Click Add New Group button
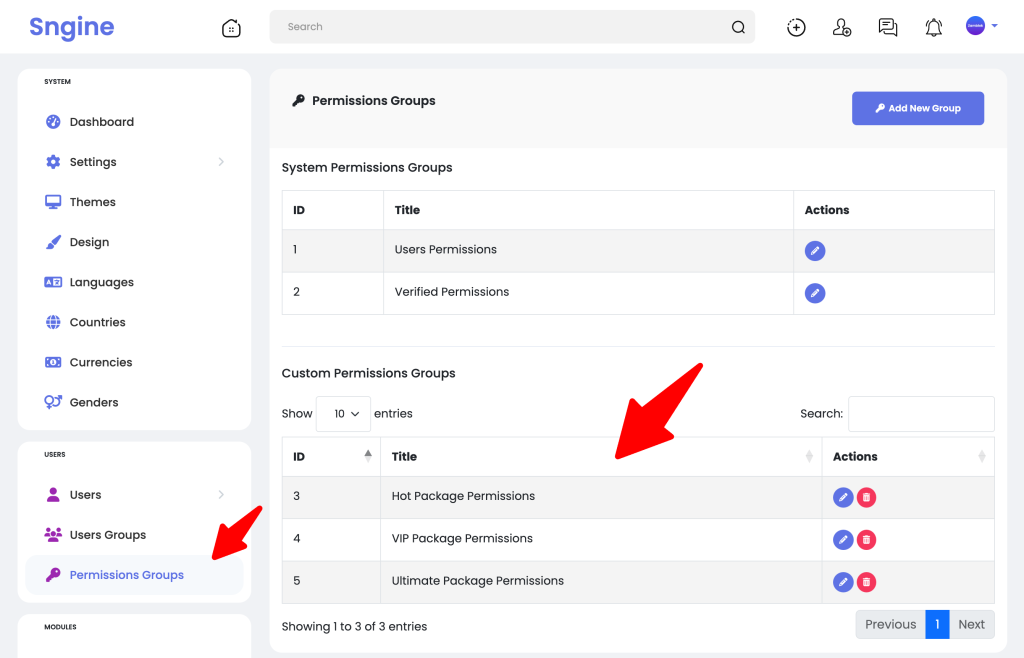This screenshot has width=1024, height=658. tap(918, 108)
